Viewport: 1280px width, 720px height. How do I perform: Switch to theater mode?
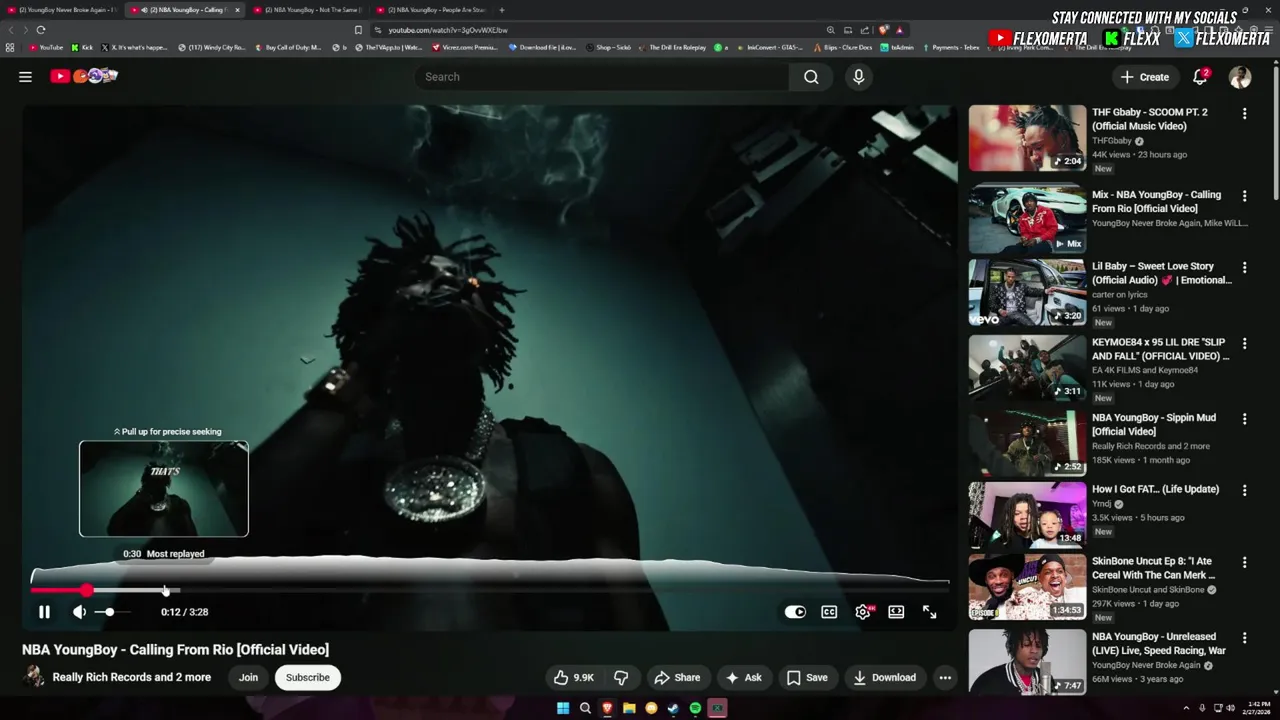(x=896, y=612)
